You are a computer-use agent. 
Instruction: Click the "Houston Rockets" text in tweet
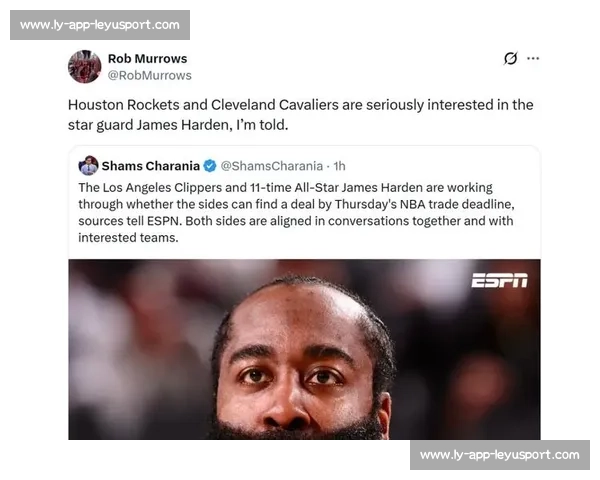click(x=124, y=105)
